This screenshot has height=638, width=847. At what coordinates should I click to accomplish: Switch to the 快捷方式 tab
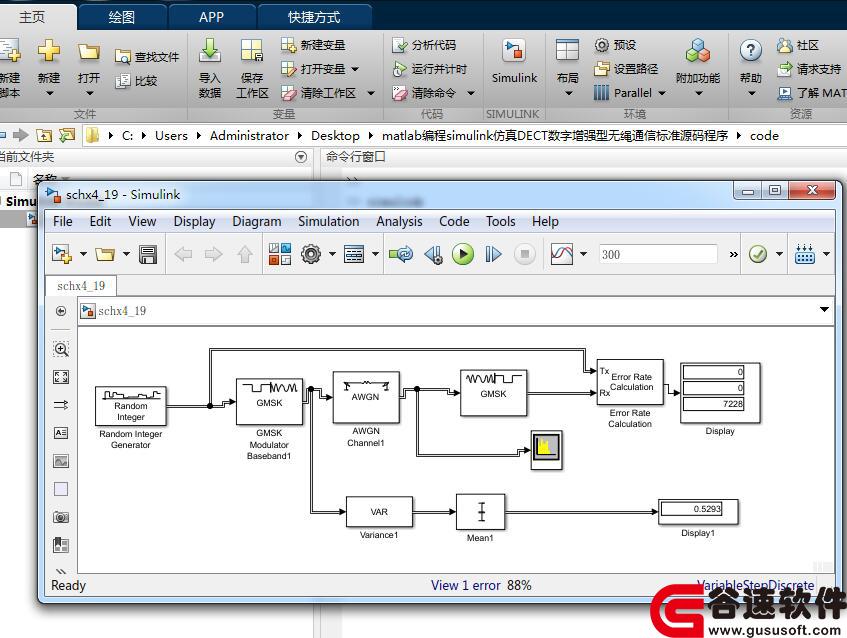coord(314,17)
